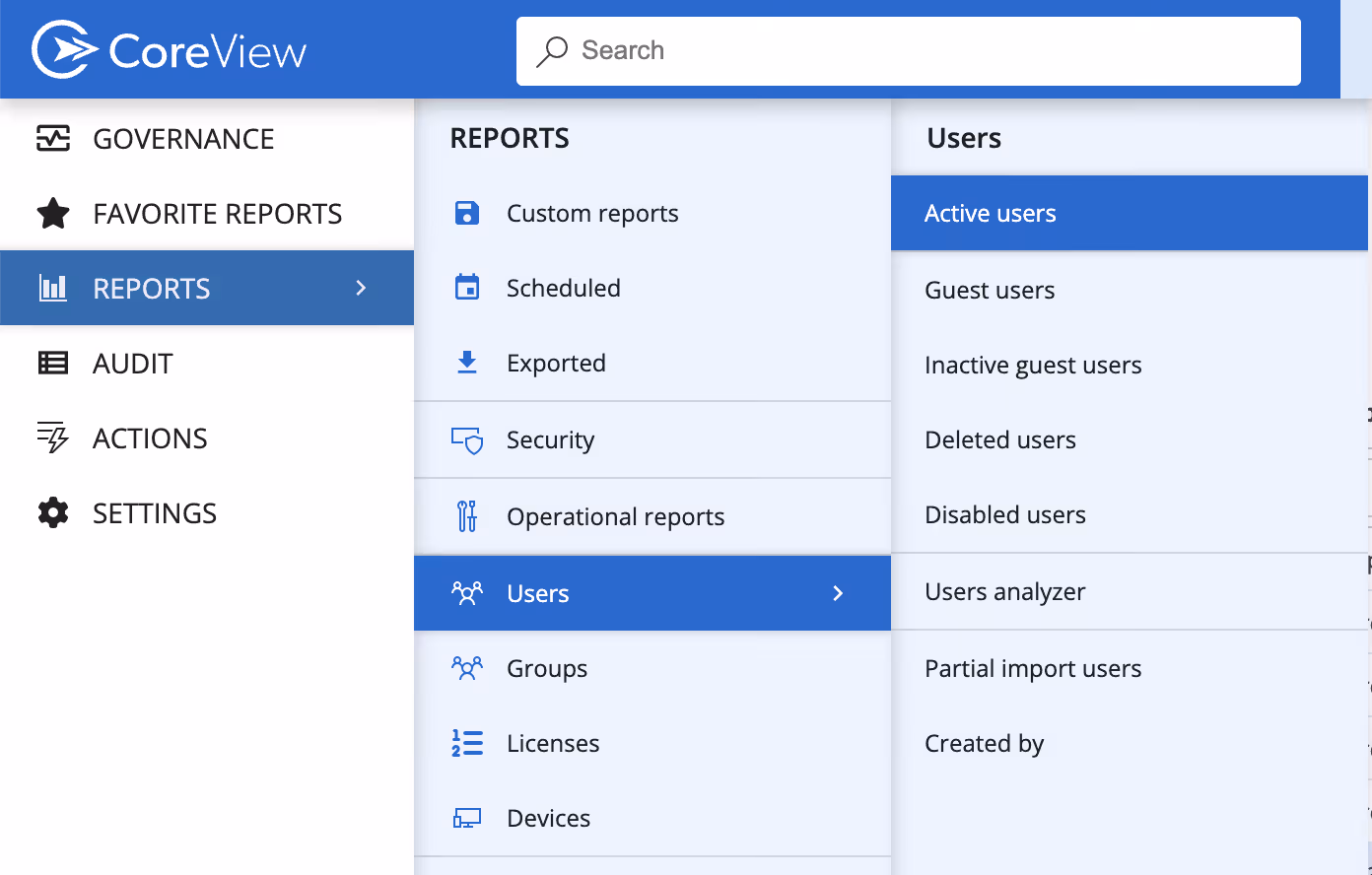Open the Licenses reports category
This screenshot has height=875, width=1372.
(x=652, y=743)
